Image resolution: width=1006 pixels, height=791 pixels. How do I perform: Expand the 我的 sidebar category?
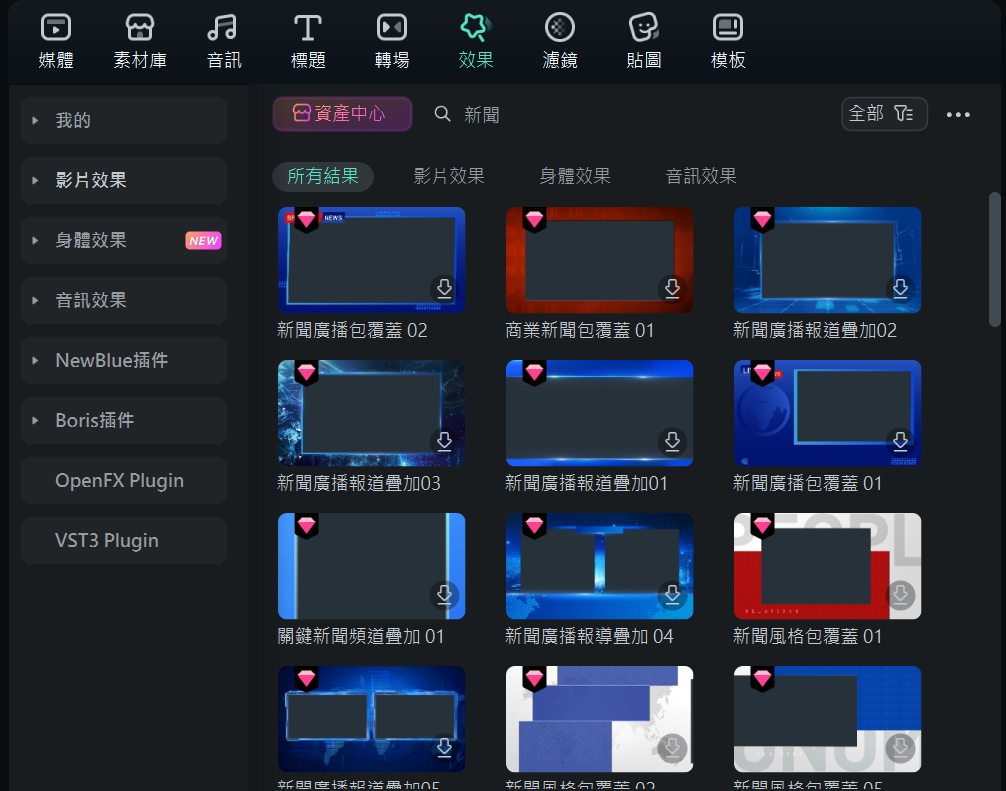point(124,120)
